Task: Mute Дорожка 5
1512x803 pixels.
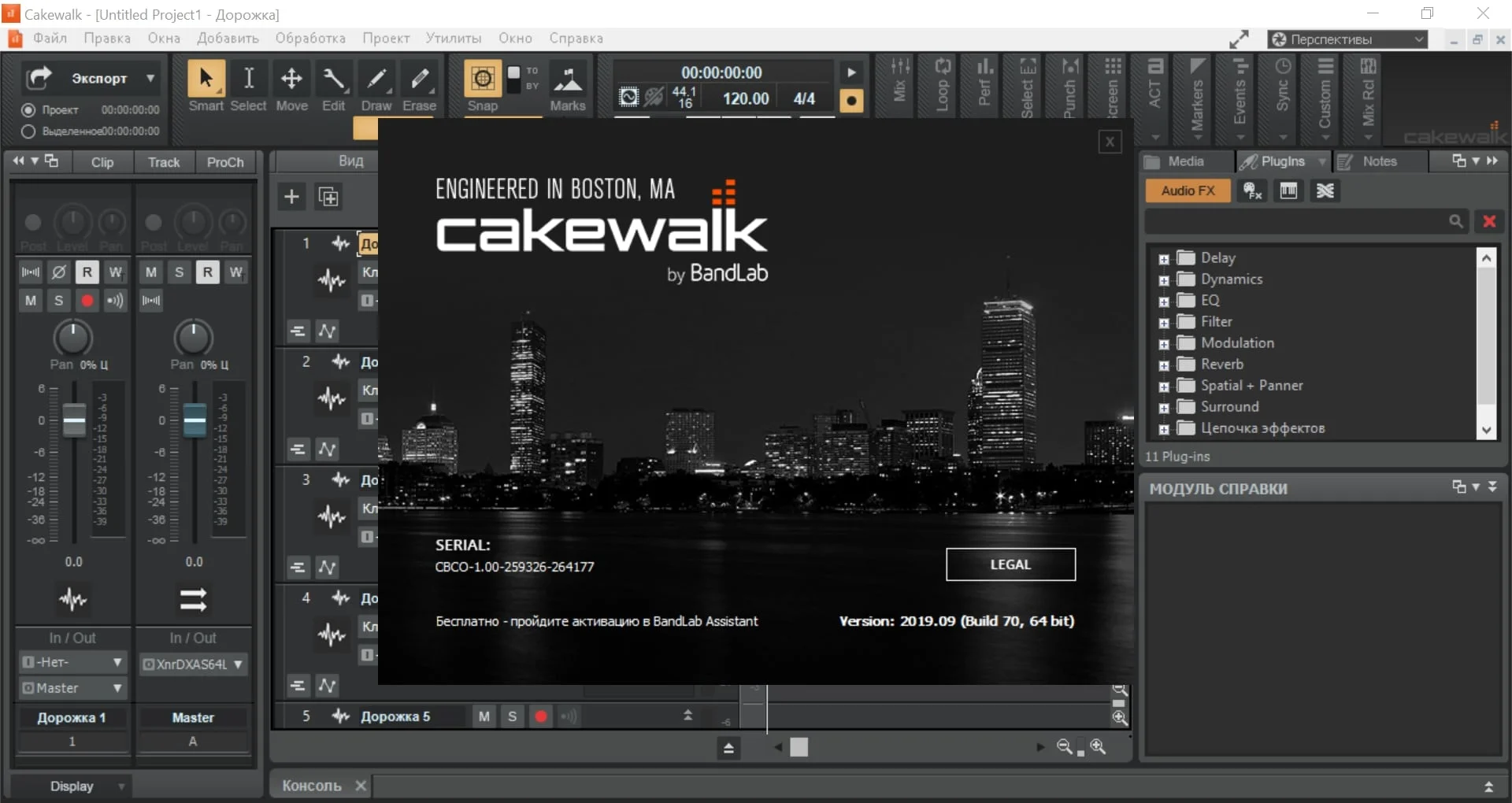Action: 484,716
